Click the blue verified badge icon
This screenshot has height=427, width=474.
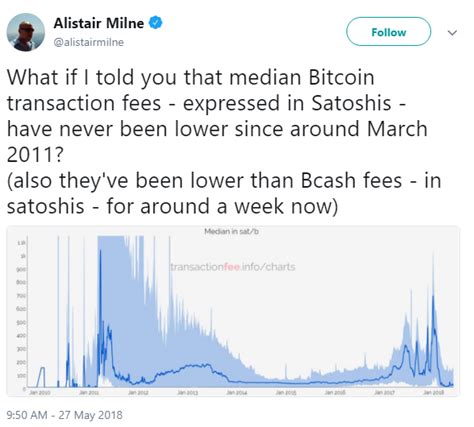[x=155, y=23]
